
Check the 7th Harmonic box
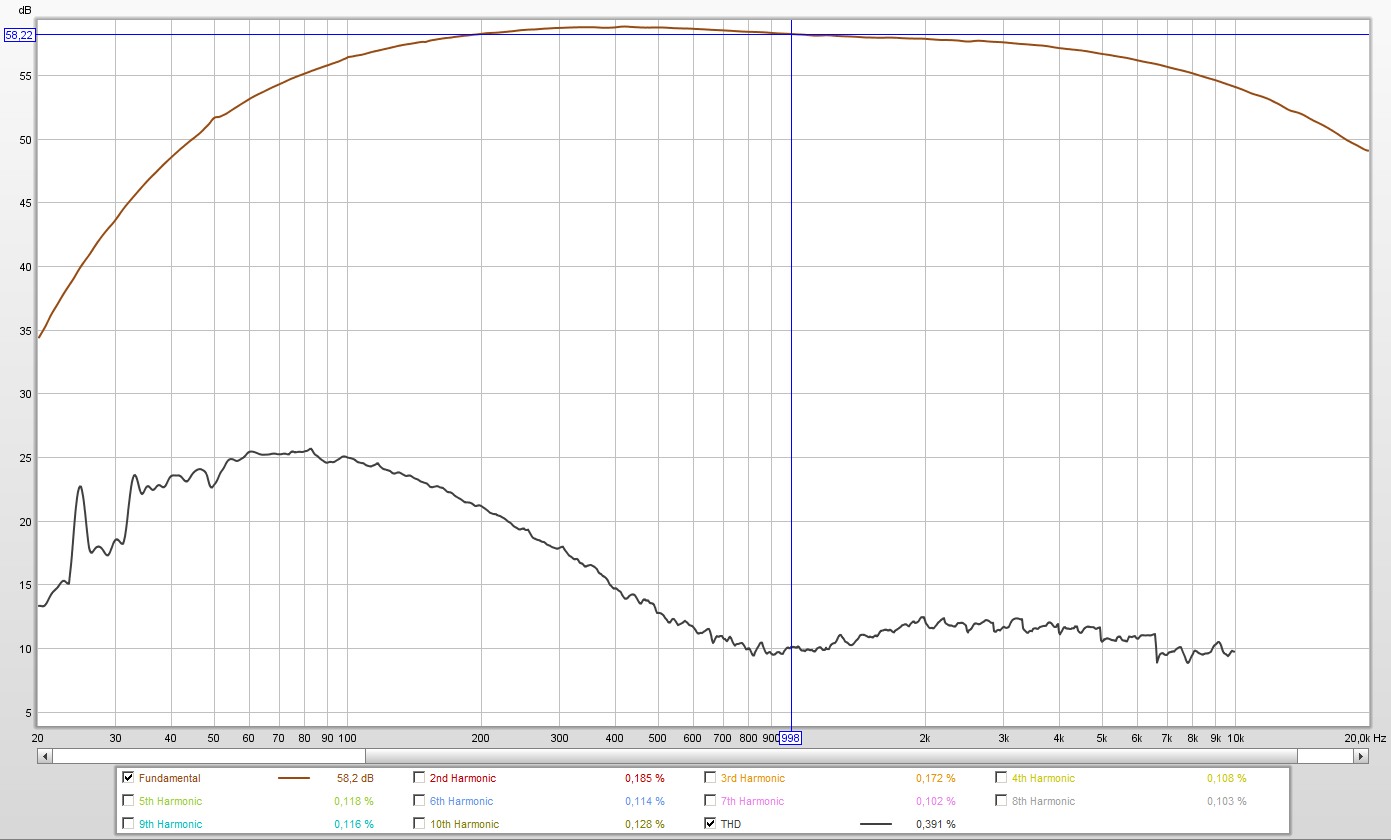tap(710, 801)
